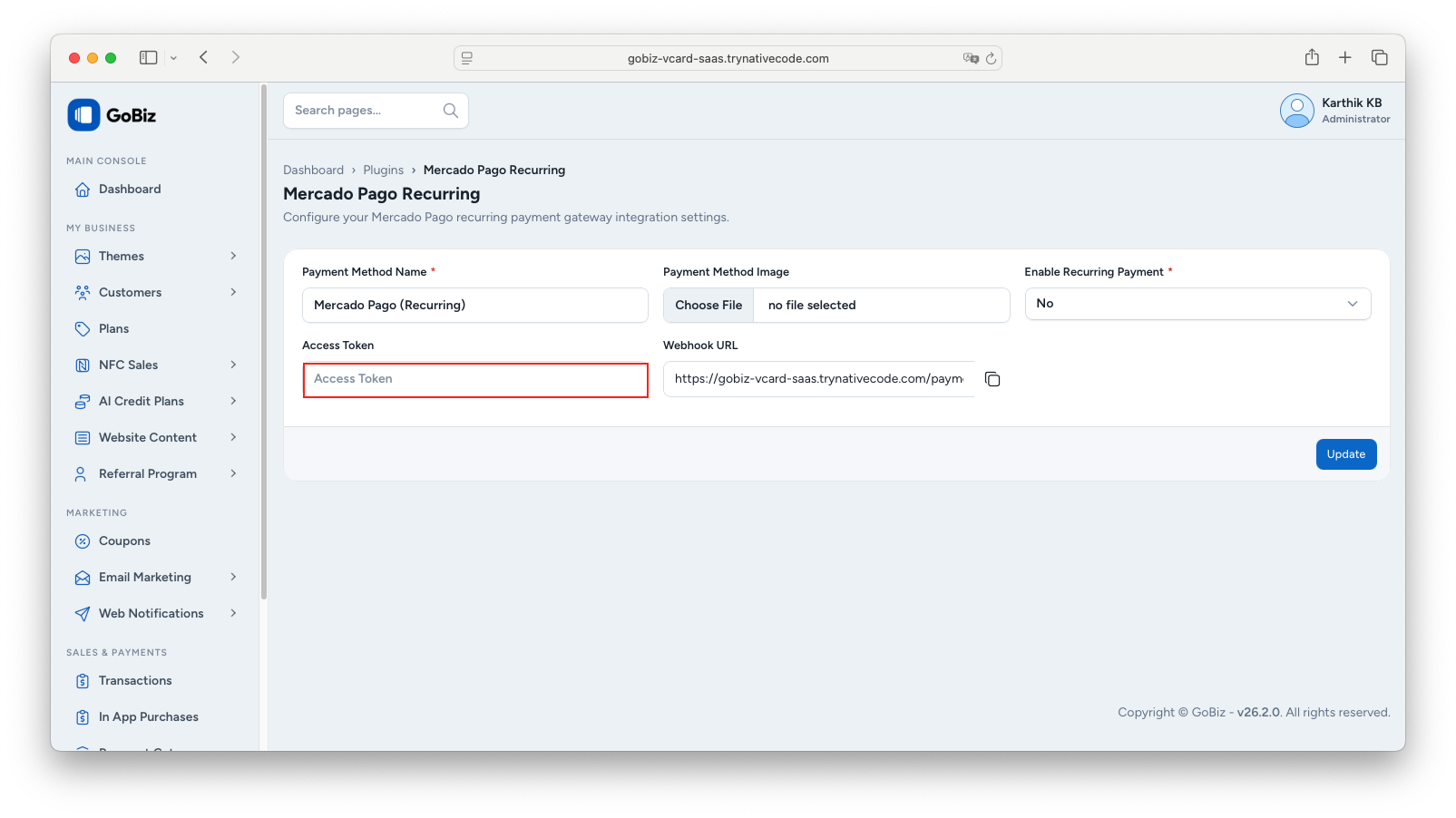Open Safari sidebar options dropdown arrow
The width and height of the screenshot is (1456, 818).
point(173,58)
